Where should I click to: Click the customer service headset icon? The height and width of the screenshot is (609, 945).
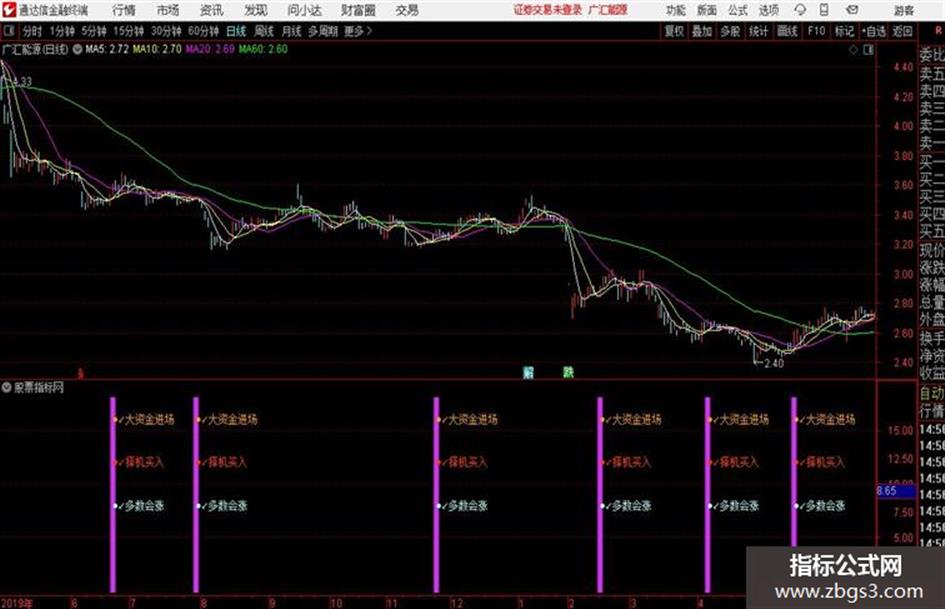[800, 10]
